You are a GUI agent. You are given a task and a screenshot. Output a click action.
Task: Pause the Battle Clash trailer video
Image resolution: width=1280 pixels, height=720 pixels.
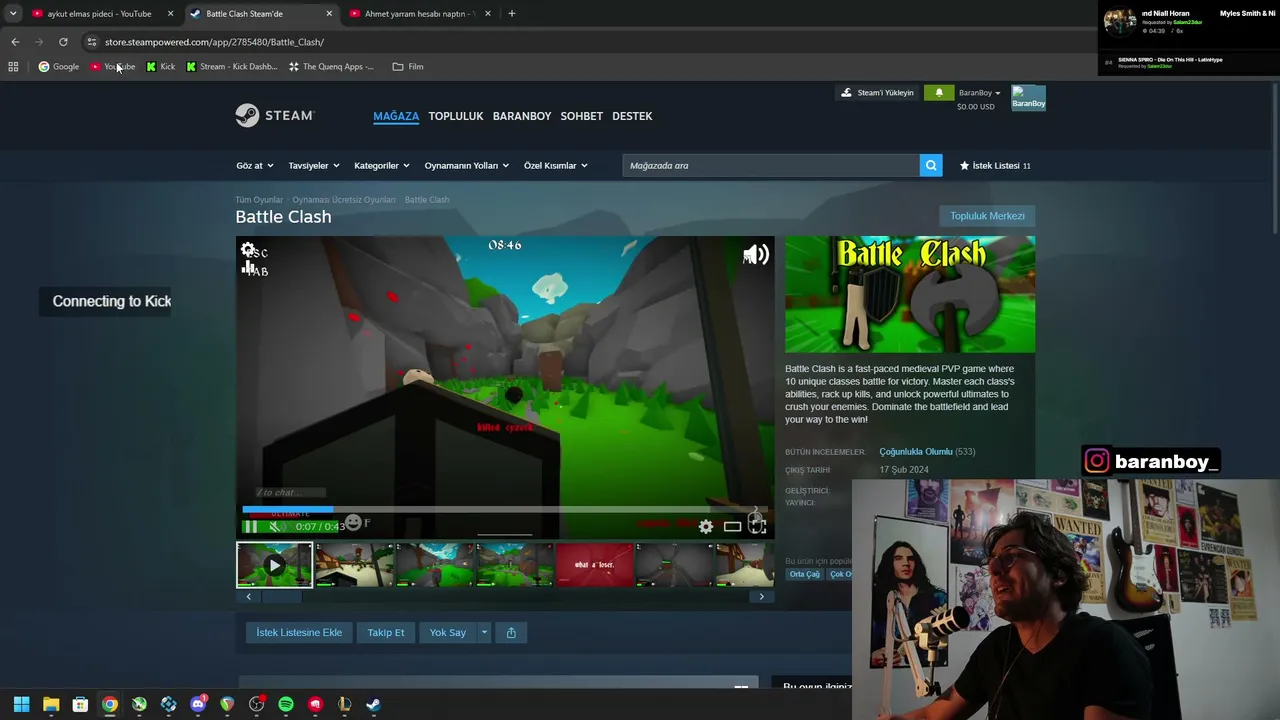pyautogui.click(x=251, y=527)
